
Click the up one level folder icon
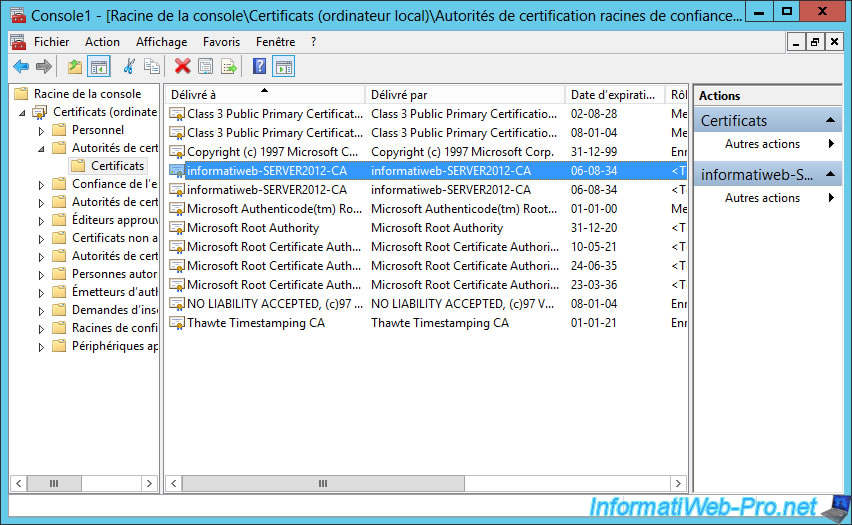click(75, 67)
